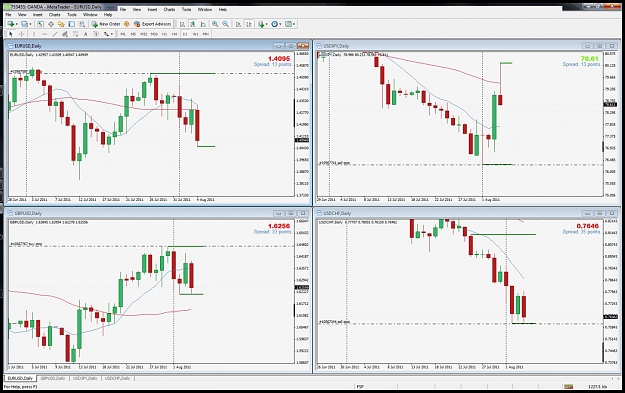Set timeframe to MN monthly
The width and height of the screenshot is (625, 393).
[206, 34]
